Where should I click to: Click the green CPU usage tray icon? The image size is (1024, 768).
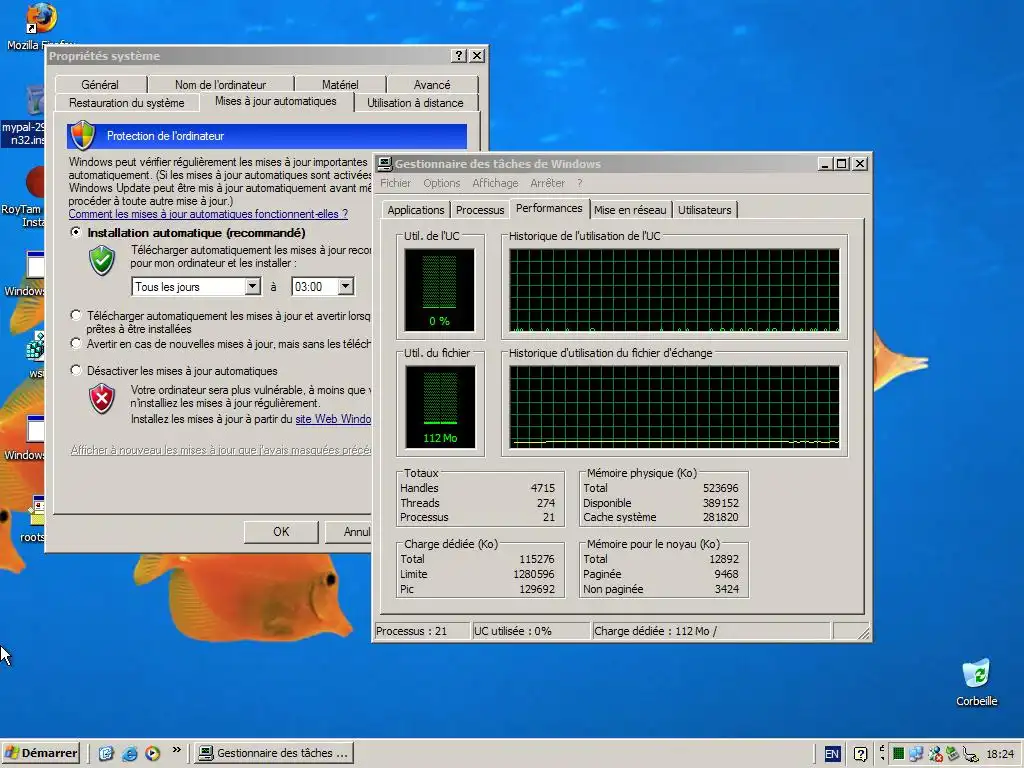tap(899, 753)
